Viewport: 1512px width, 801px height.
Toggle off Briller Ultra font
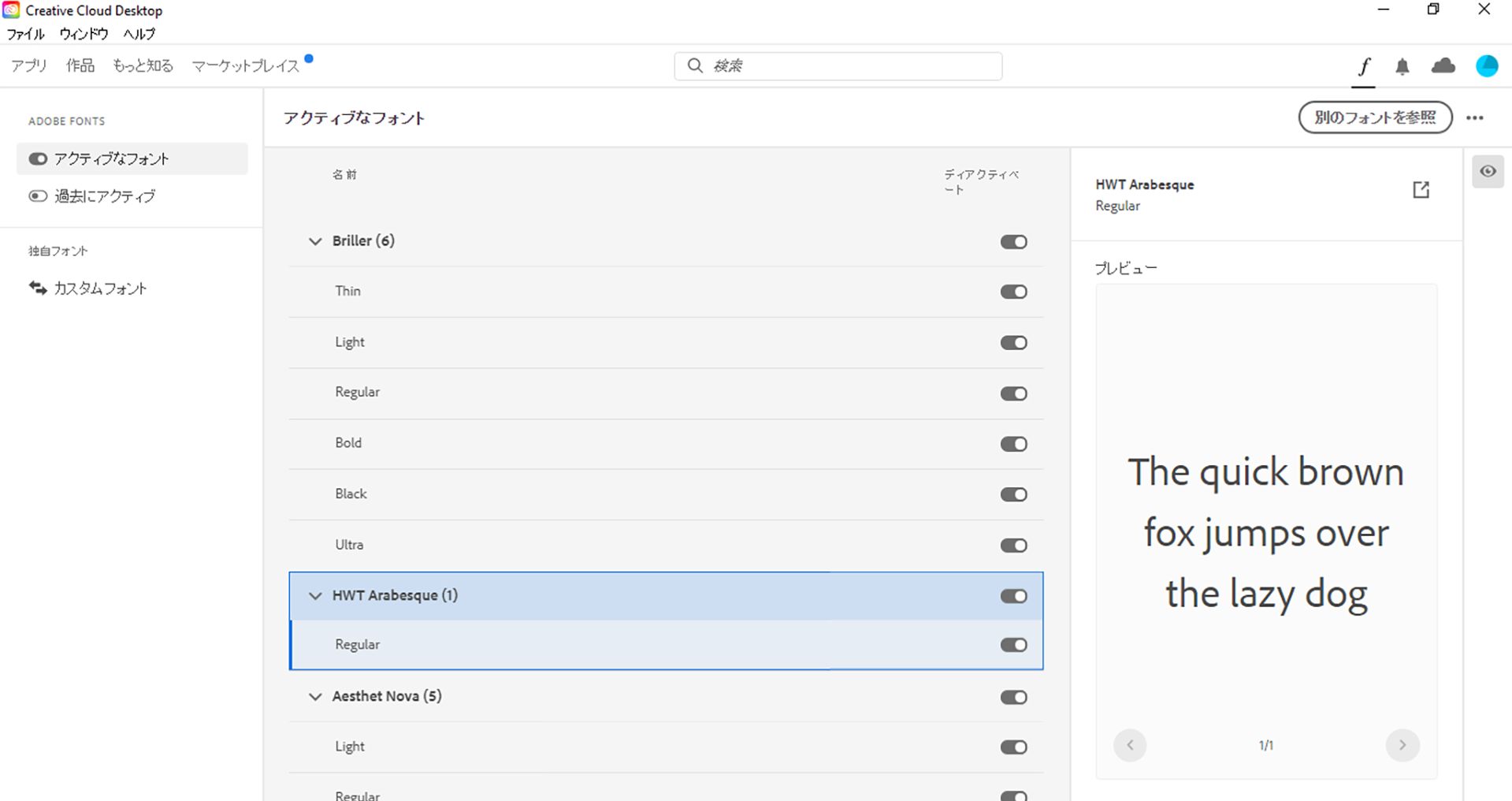click(x=1014, y=546)
